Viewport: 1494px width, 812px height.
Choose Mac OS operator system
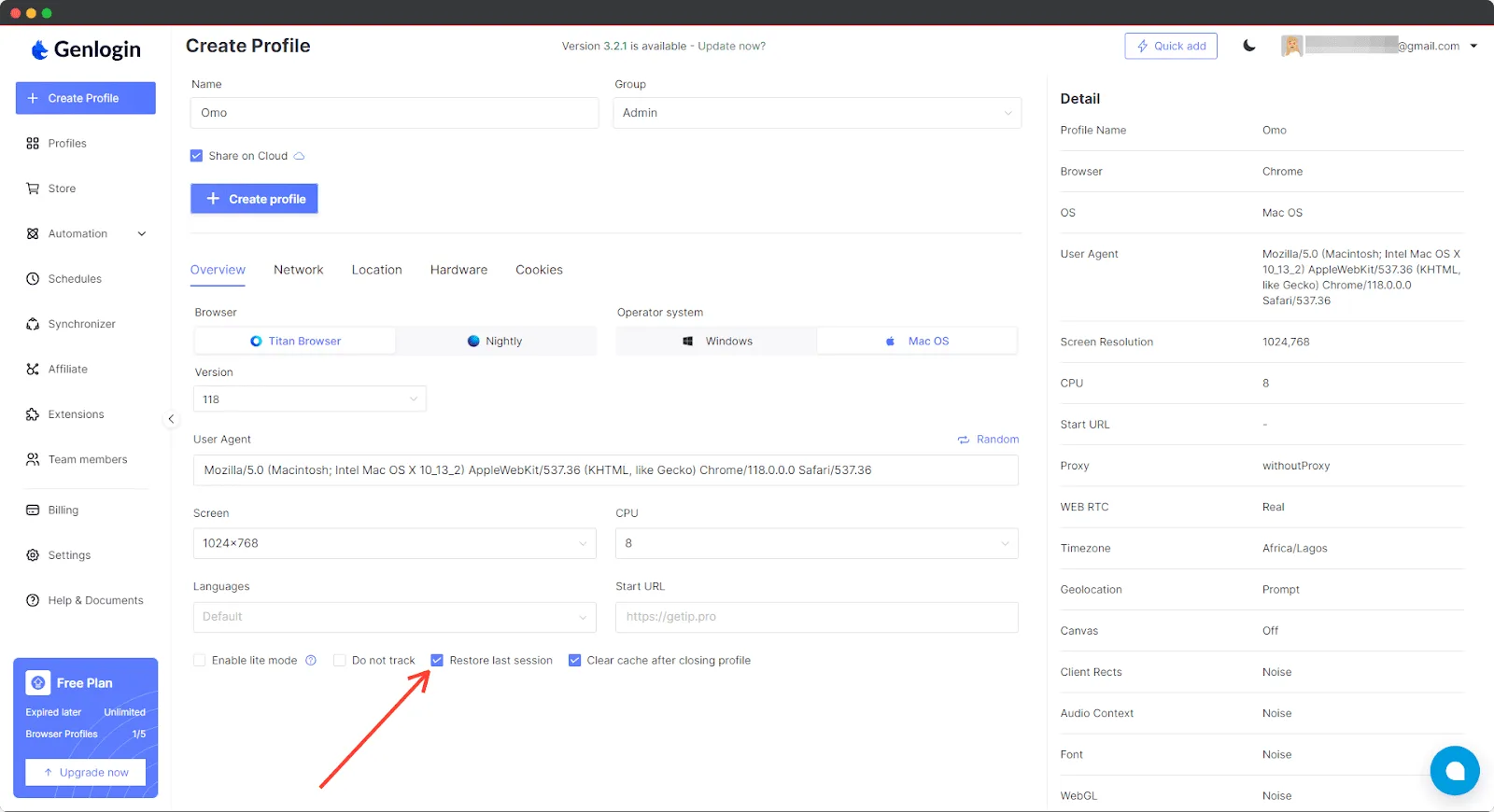pyautogui.click(x=917, y=341)
